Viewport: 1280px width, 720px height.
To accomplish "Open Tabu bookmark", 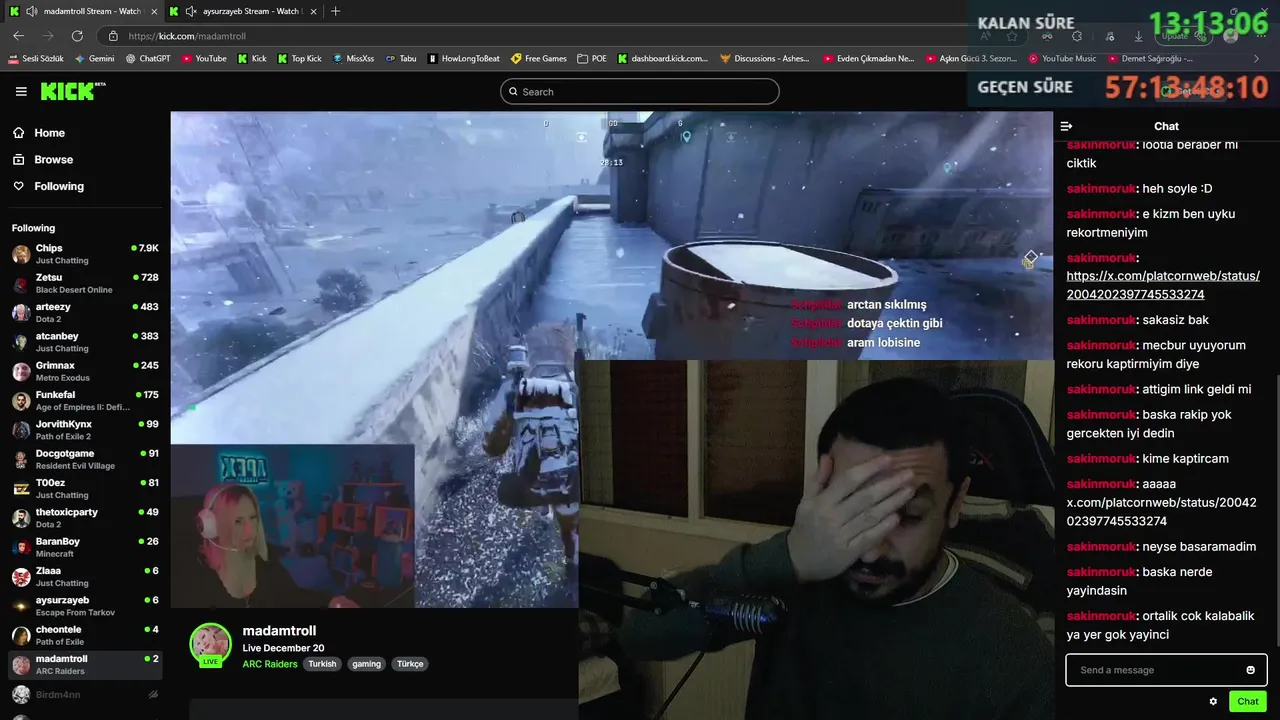I will pos(401,59).
